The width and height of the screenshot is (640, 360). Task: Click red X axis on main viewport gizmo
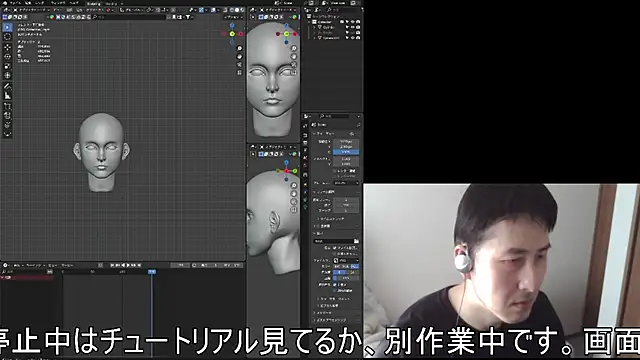[240, 34]
